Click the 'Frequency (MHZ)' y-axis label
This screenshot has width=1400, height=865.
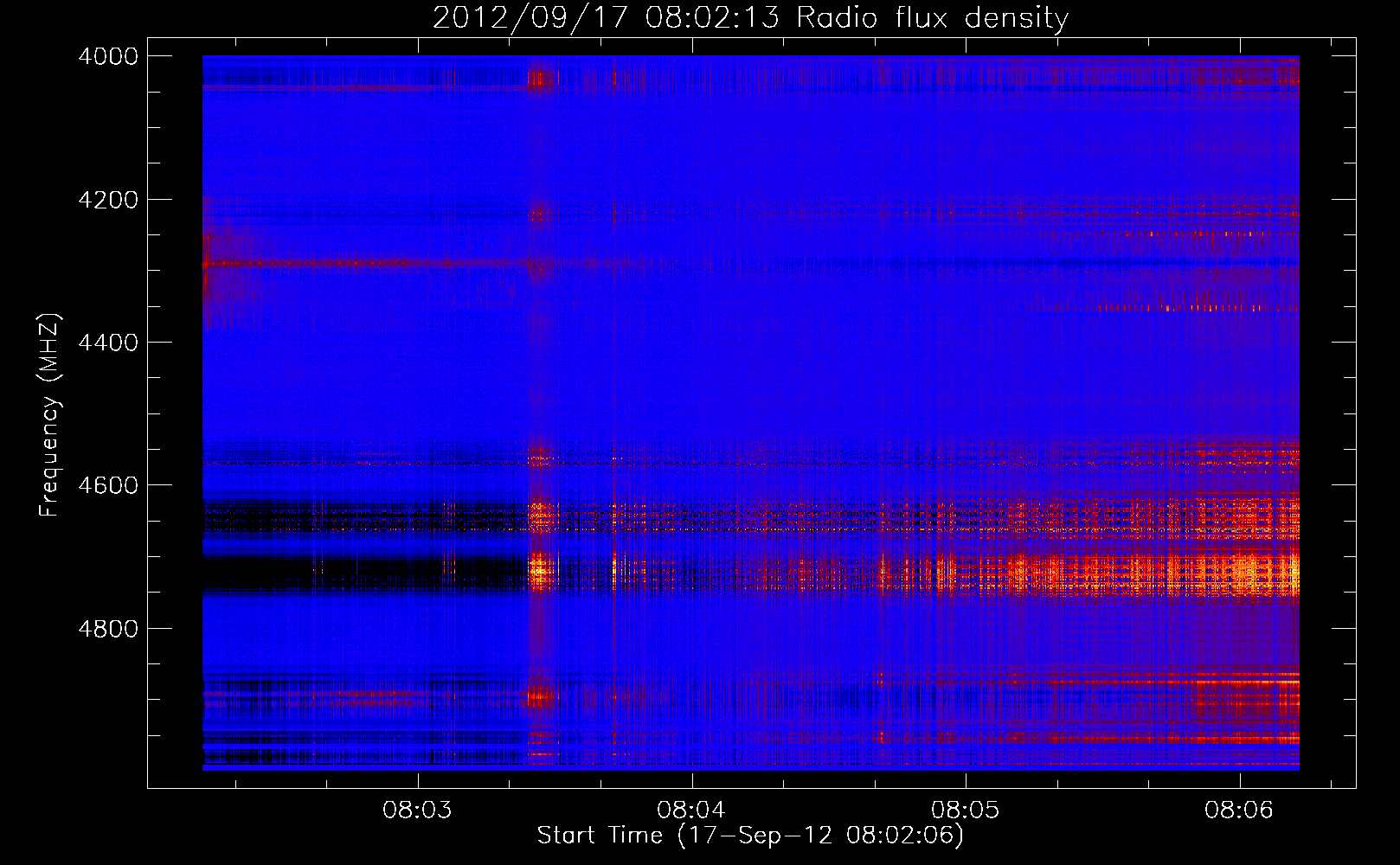(x=49, y=415)
